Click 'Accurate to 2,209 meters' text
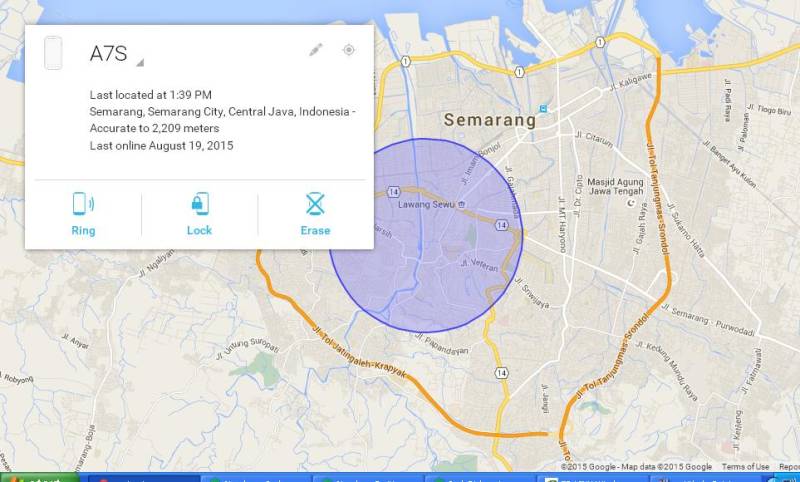Image resolution: width=800 pixels, height=482 pixels. (x=155, y=128)
